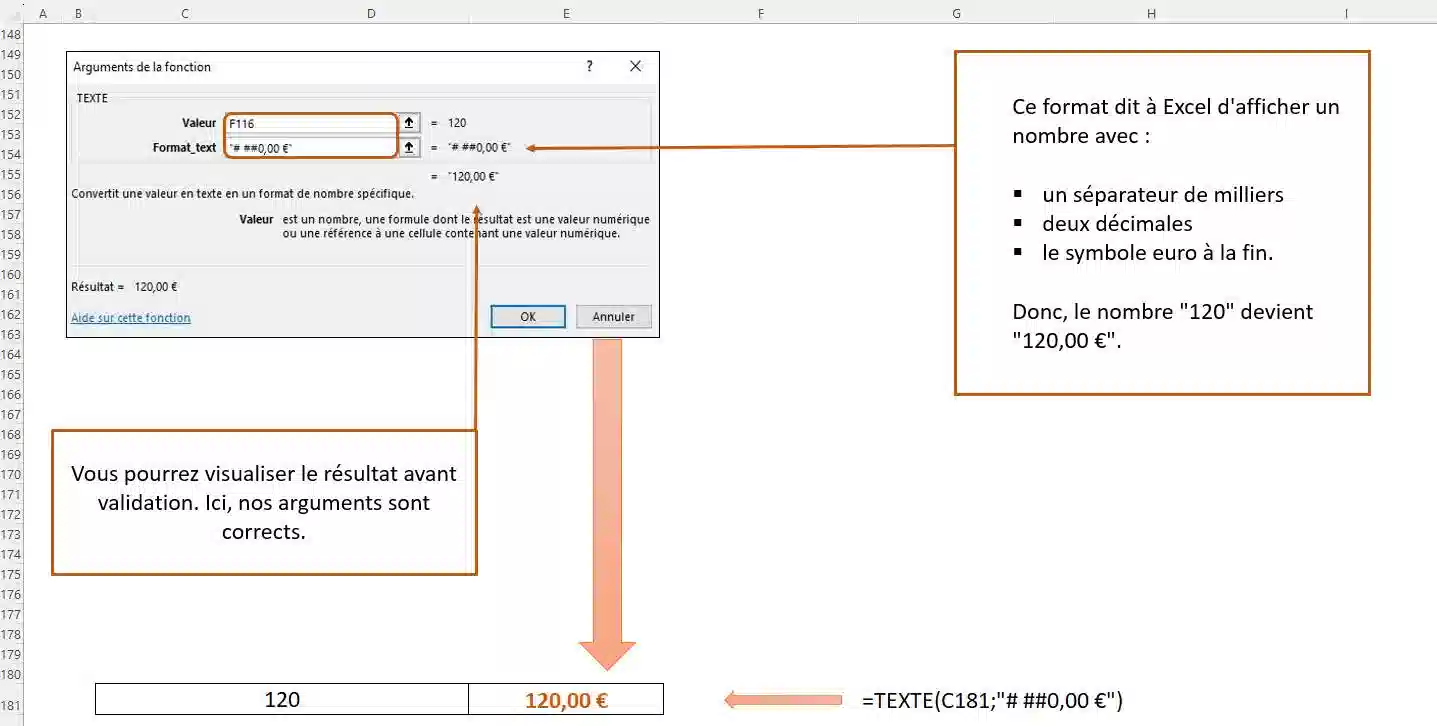Select row 148 header
Viewport: 1437px width, 726px height.
point(11,35)
